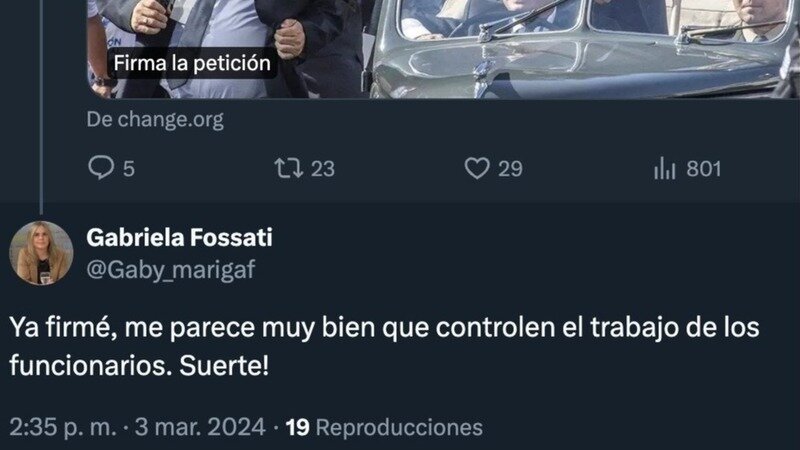Click the date 3 mar. 2024

[x=200, y=428]
